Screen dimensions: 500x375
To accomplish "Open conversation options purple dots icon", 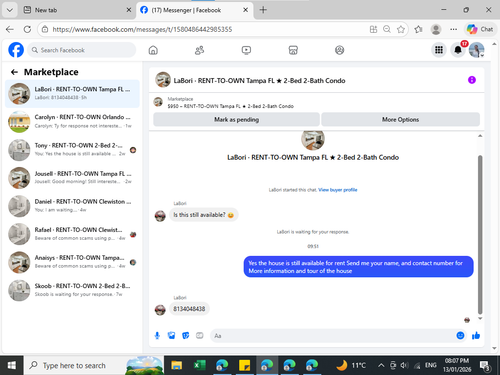I will pyautogui.click(x=472, y=80).
